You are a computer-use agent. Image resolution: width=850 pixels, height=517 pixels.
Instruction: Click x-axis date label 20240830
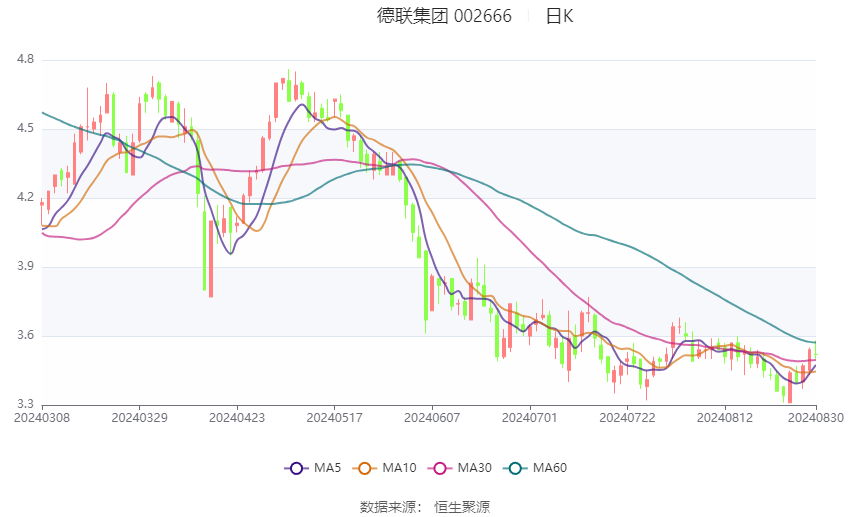point(816,418)
